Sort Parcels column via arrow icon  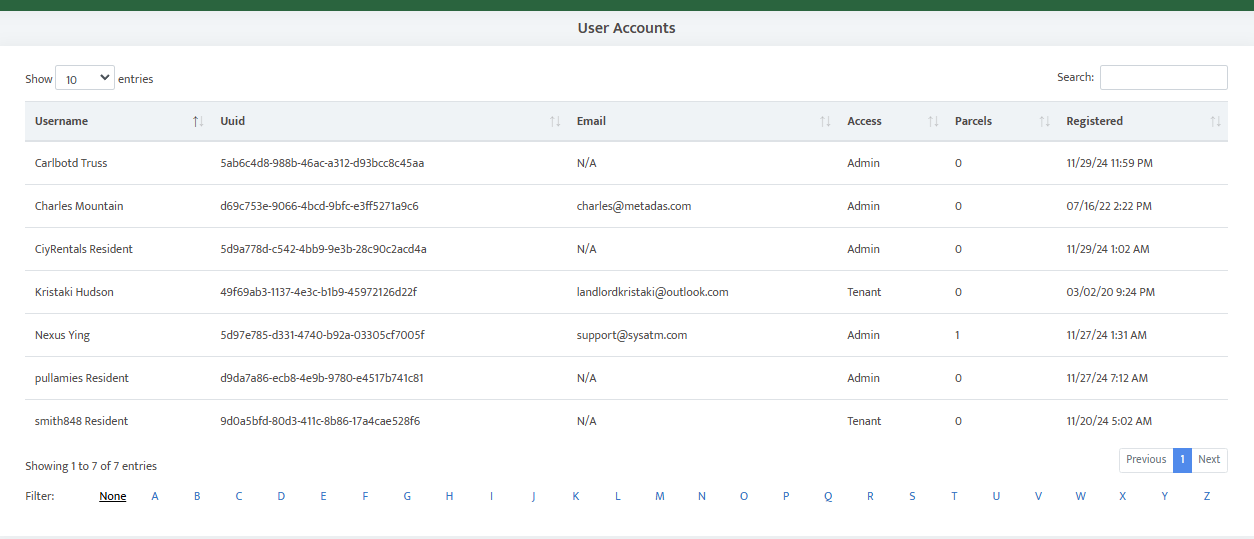coord(1044,121)
